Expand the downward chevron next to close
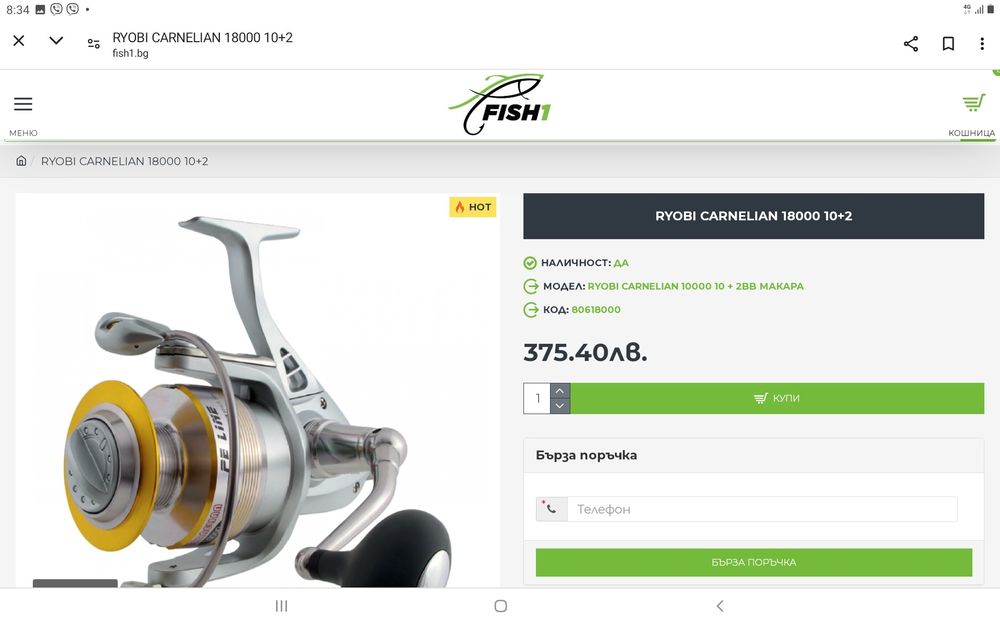The width and height of the screenshot is (1000, 625). click(x=56, y=41)
